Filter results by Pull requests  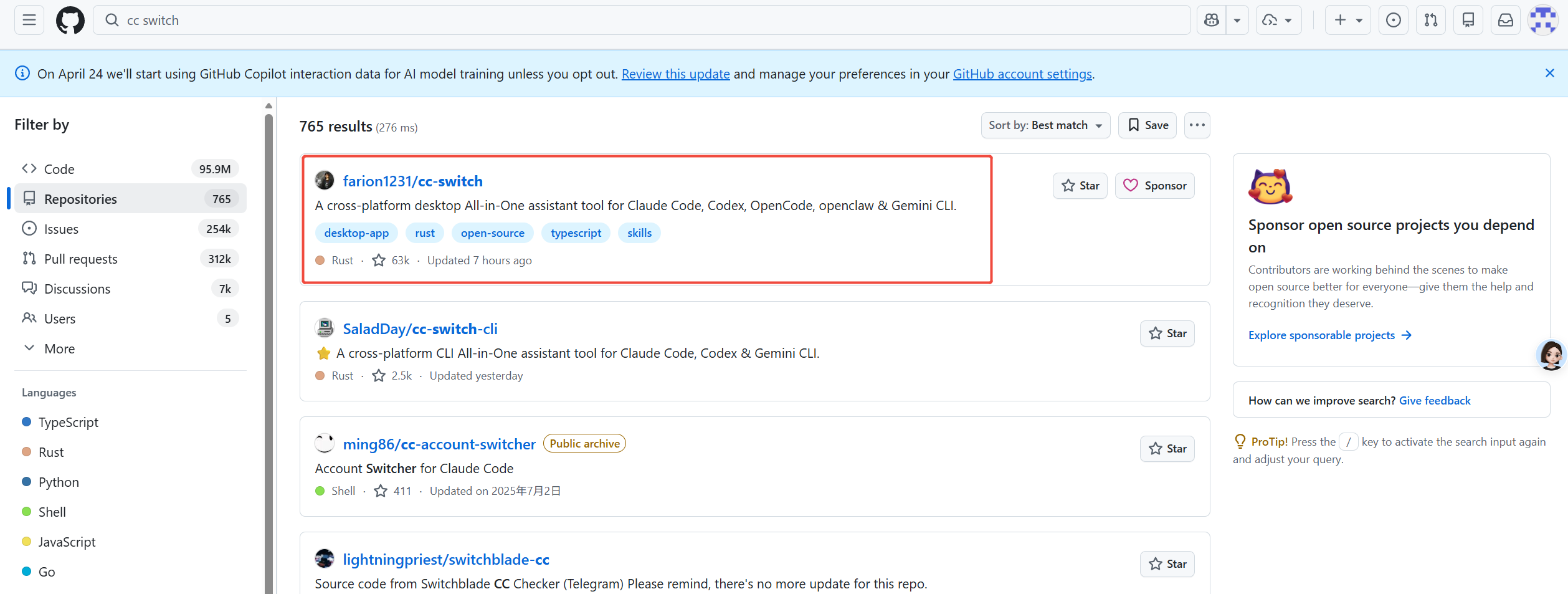(130, 259)
